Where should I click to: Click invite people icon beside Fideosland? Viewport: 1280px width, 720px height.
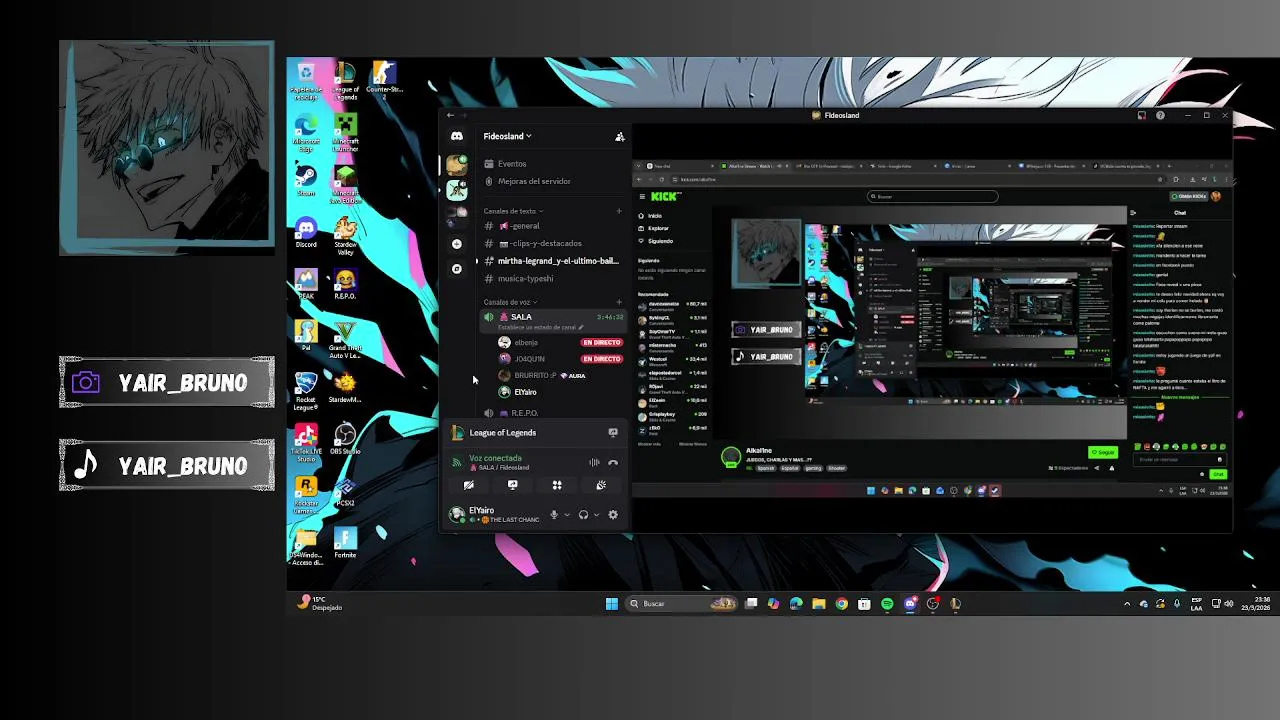click(x=620, y=136)
